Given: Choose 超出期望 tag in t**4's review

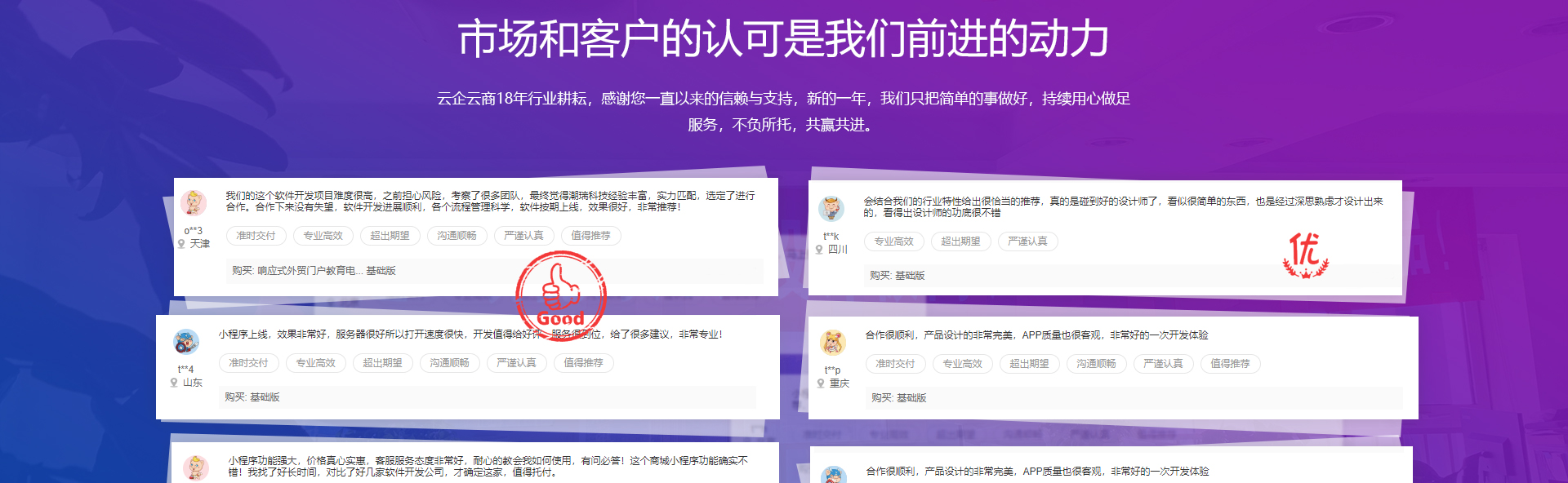Looking at the screenshot, I should click(383, 363).
